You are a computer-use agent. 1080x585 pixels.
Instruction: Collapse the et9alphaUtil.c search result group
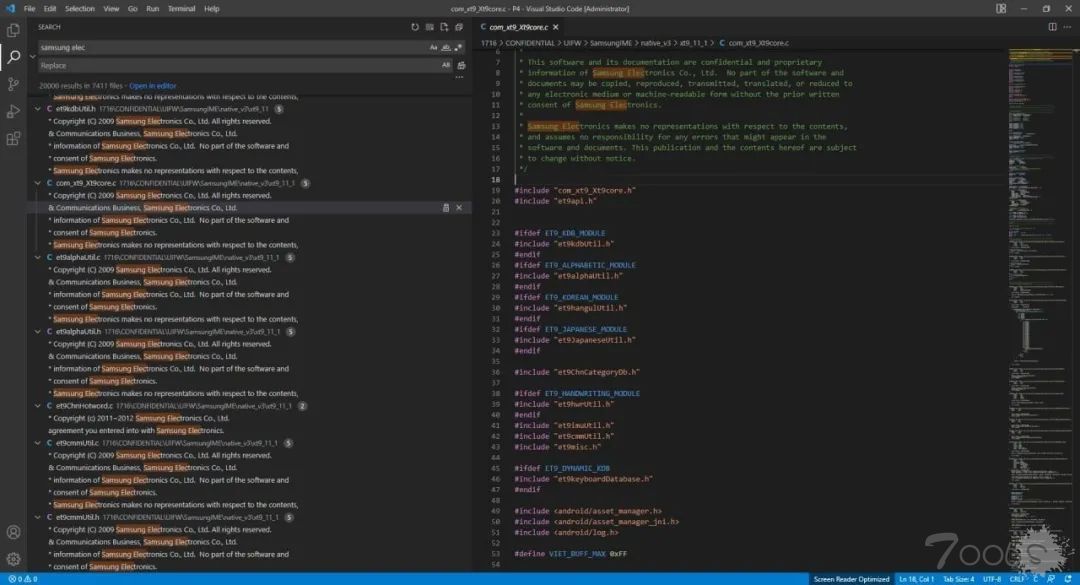(38, 257)
